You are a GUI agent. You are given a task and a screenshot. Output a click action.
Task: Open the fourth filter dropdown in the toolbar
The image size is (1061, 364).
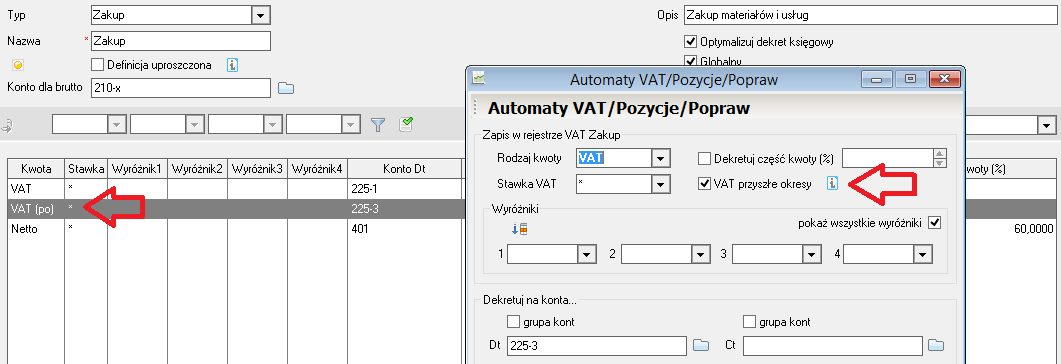(x=351, y=124)
